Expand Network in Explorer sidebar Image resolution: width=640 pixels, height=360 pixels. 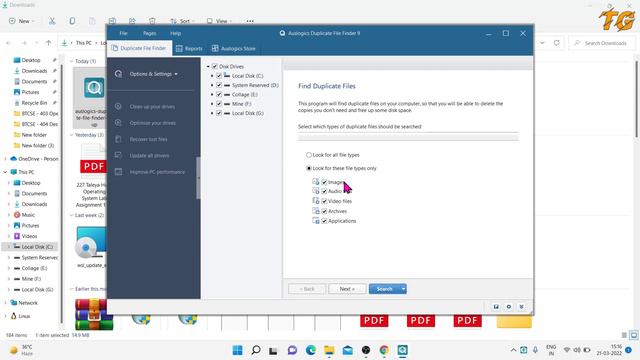pyautogui.click(x=5, y=303)
